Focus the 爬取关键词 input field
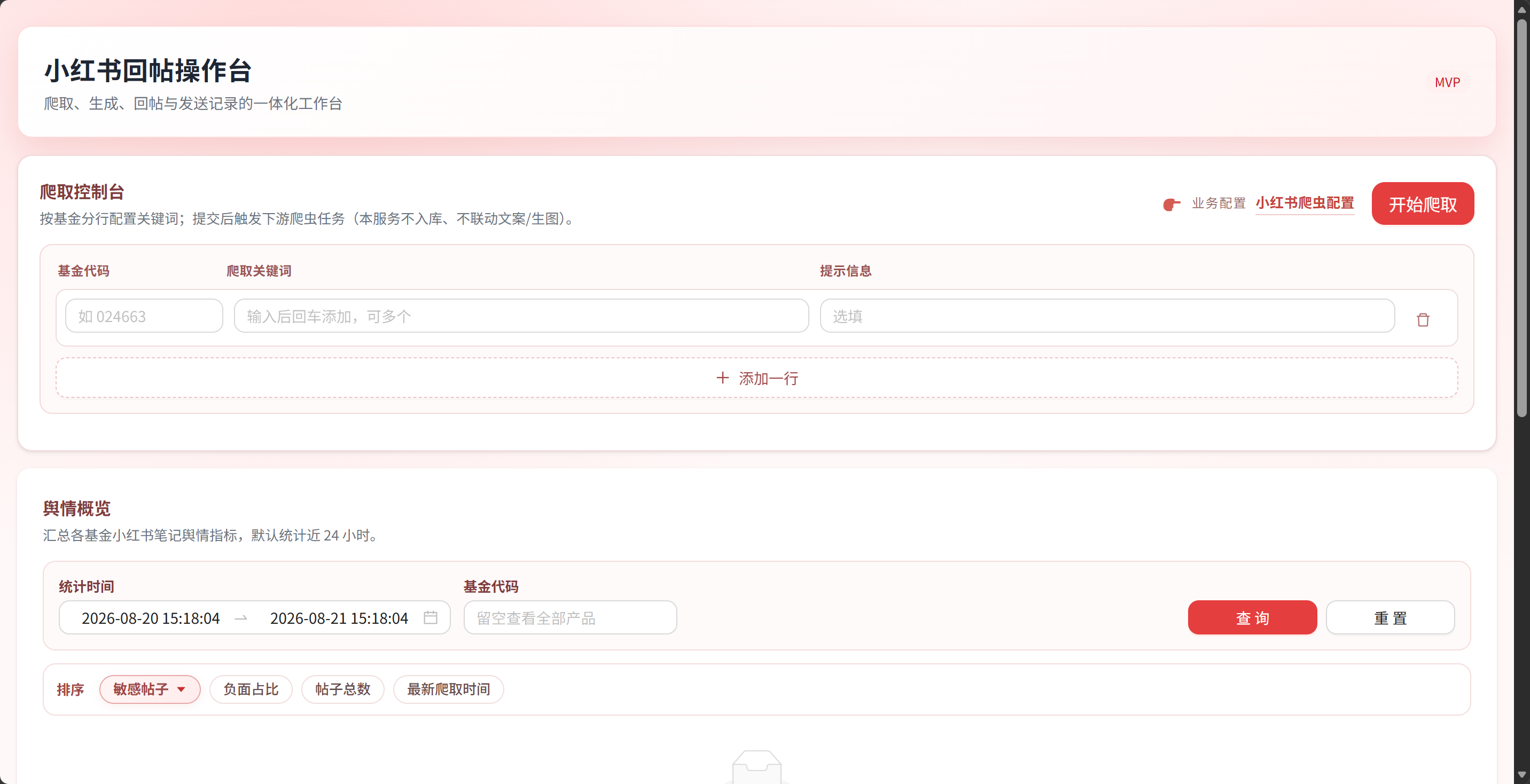 (x=521, y=316)
